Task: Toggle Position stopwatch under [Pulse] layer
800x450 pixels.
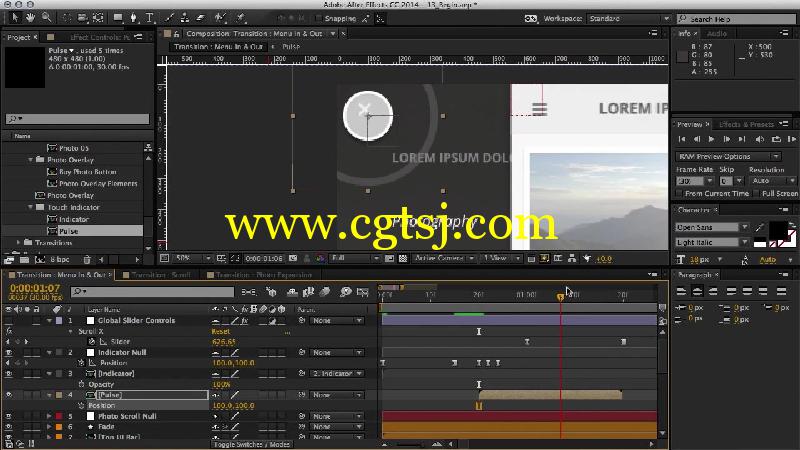Action: coord(81,406)
